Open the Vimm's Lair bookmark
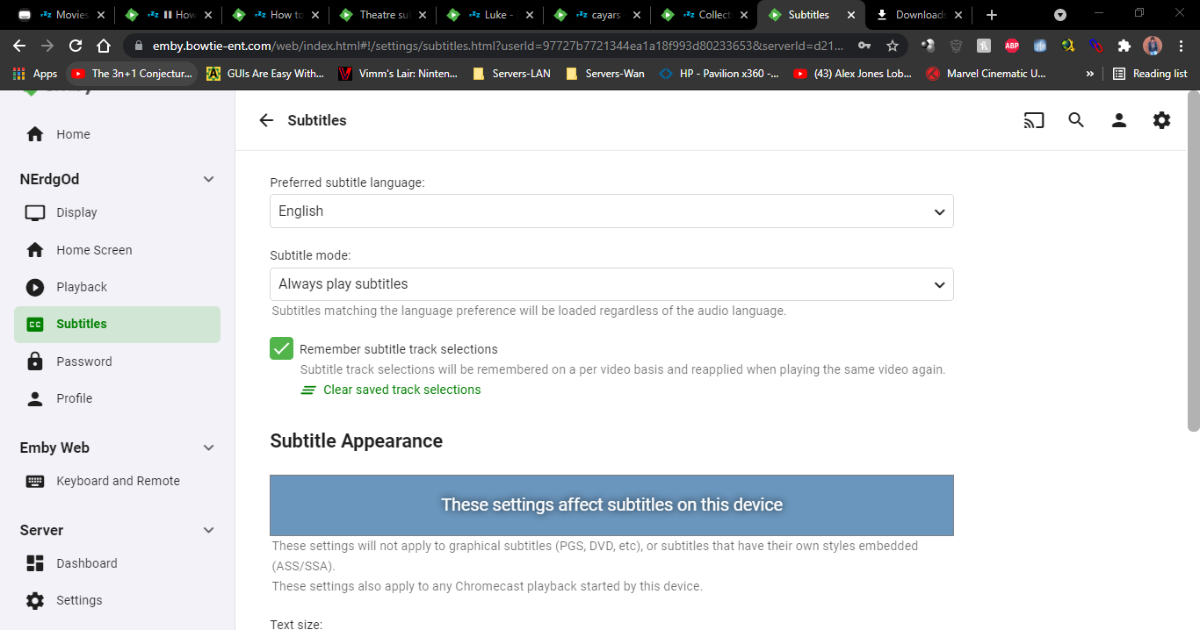 [x=398, y=74]
